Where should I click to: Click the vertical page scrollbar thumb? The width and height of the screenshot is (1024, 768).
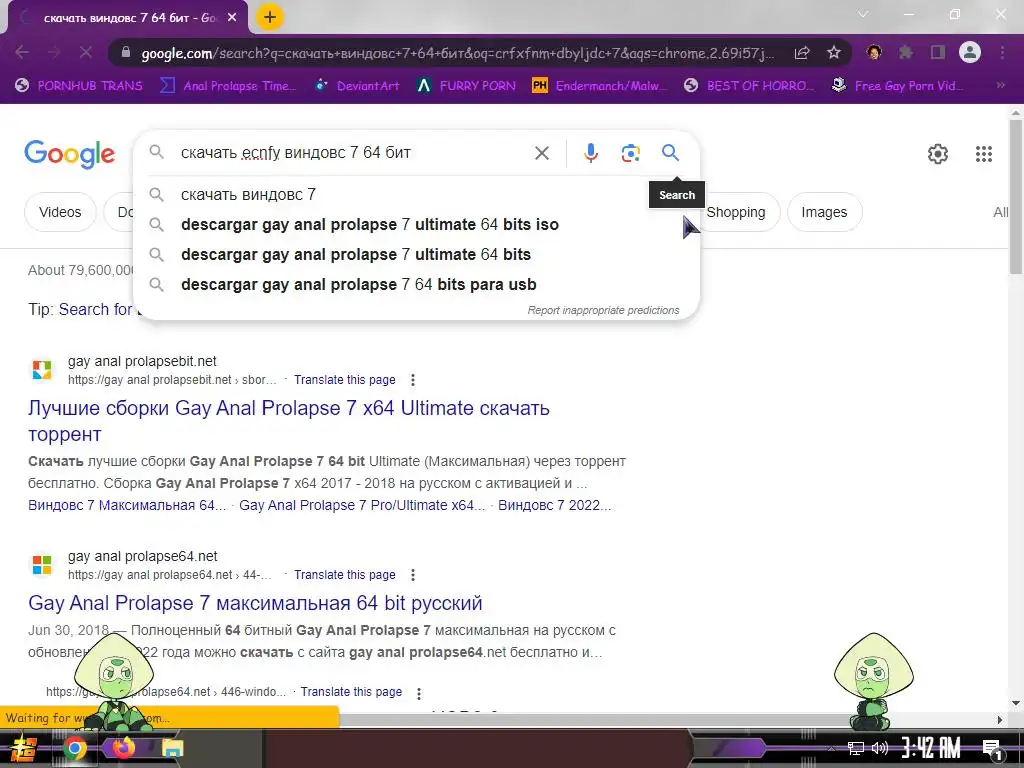pos(1016,196)
